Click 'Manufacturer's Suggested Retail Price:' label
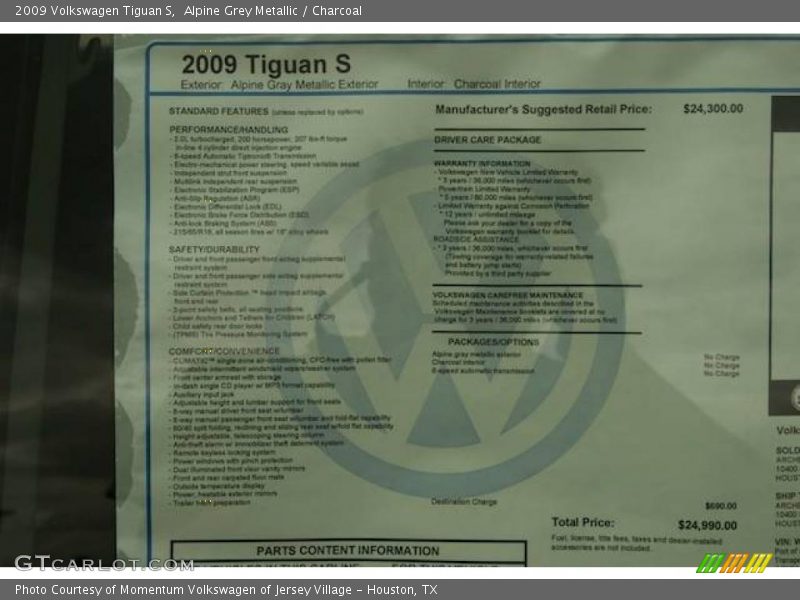 (543, 109)
